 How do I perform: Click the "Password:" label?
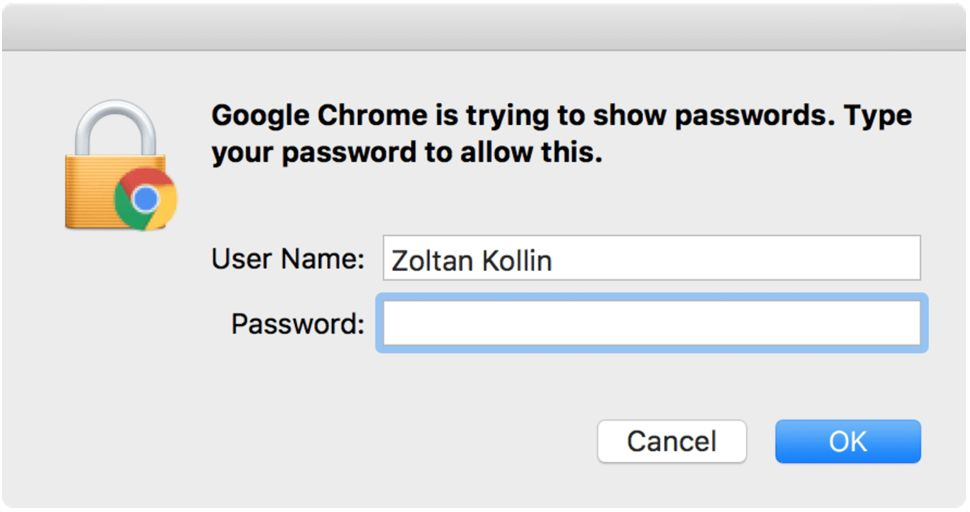[297, 323]
